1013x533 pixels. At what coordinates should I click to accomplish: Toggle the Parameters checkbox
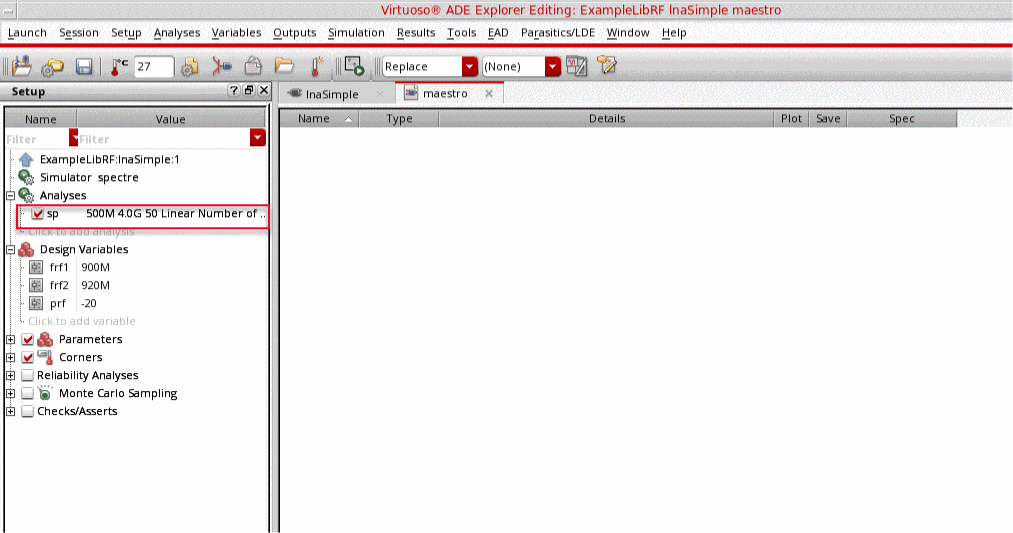(27, 339)
